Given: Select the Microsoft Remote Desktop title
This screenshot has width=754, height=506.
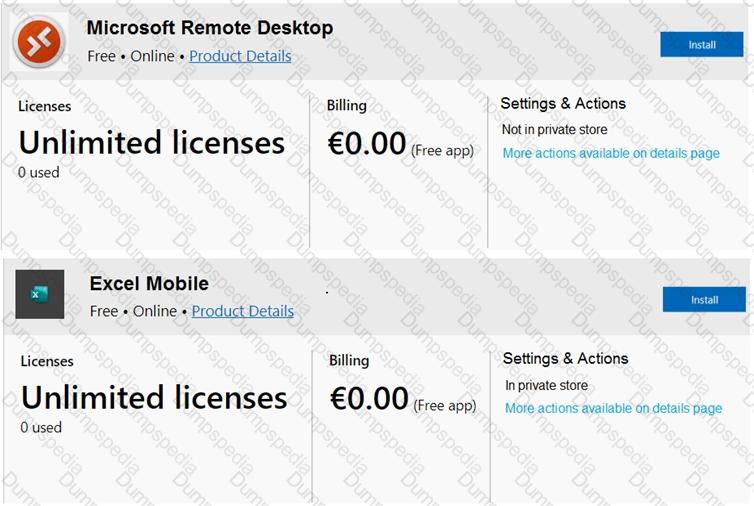Looking at the screenshot, I should click(210, 28).
